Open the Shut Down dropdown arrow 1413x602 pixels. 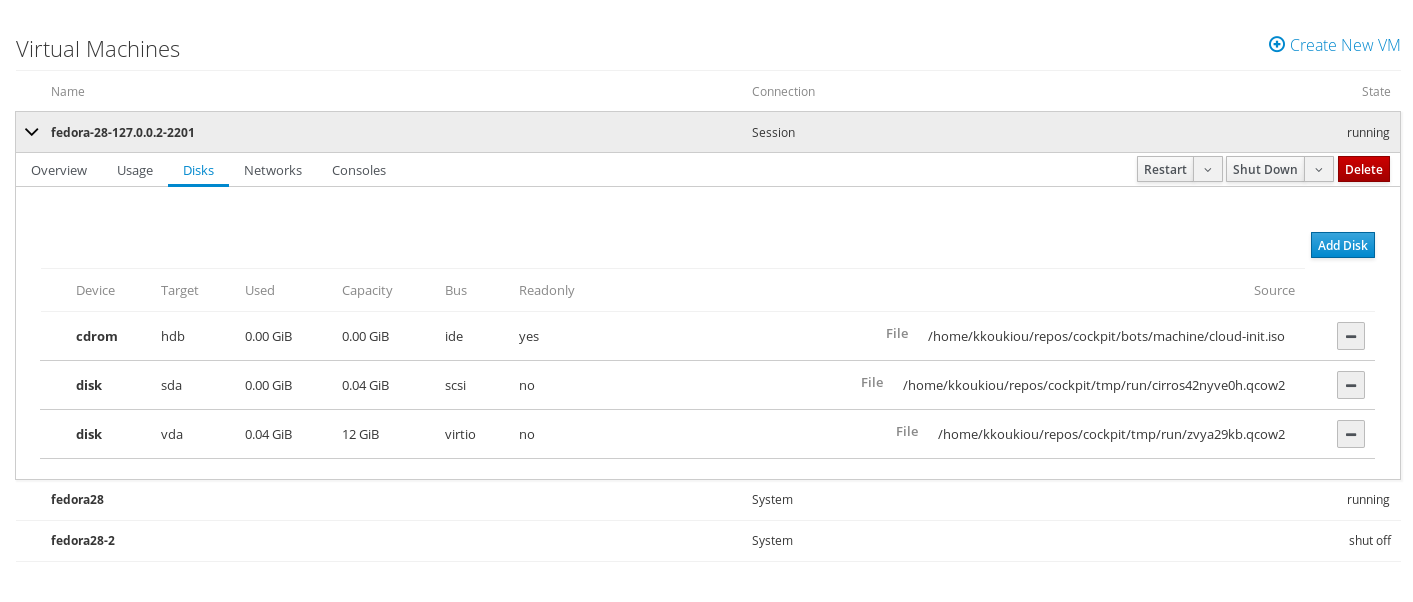pyautogui.click(x=1320, y=170)
